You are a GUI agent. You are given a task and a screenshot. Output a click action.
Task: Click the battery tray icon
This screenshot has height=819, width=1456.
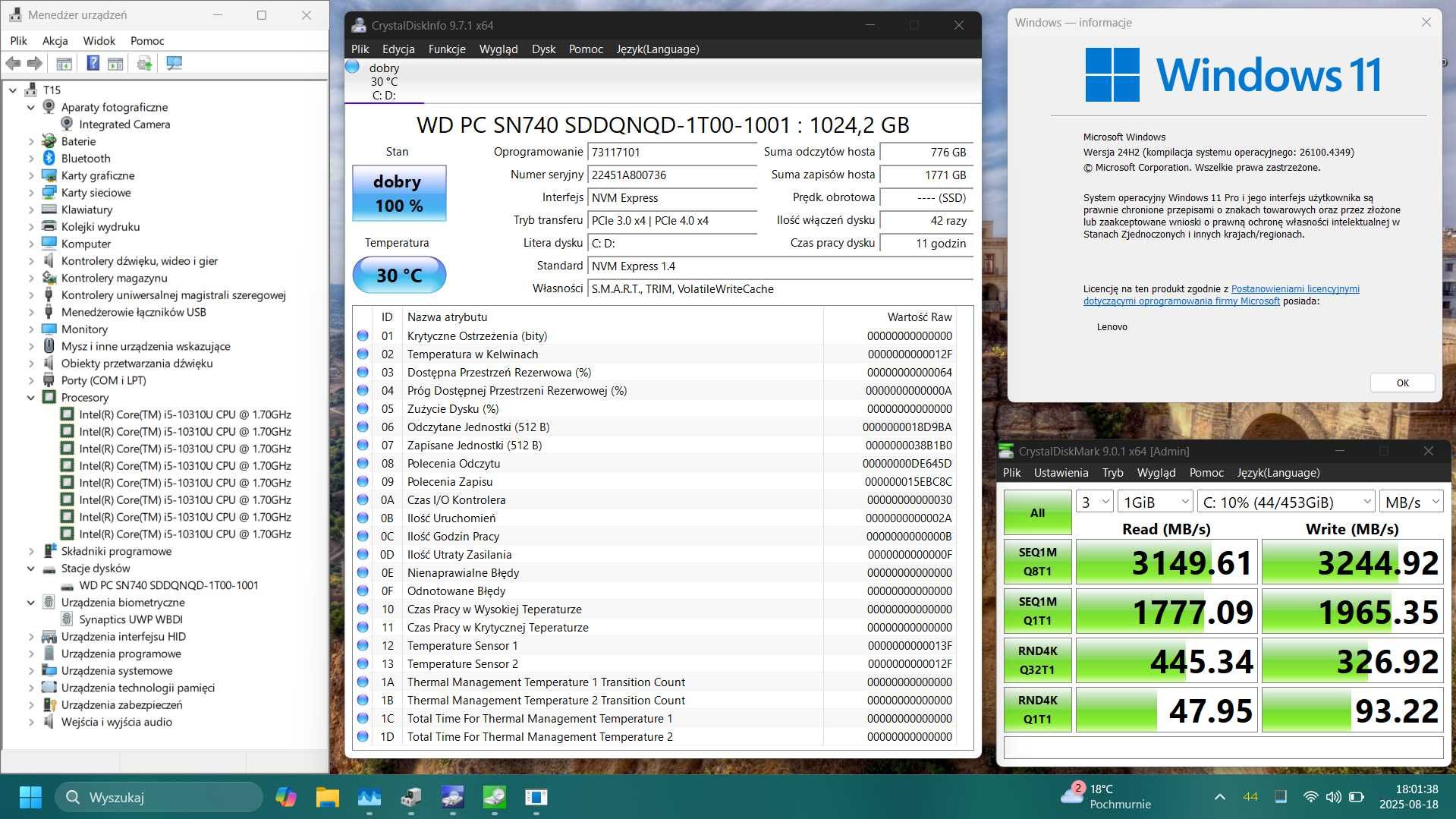coord(1357,797)
